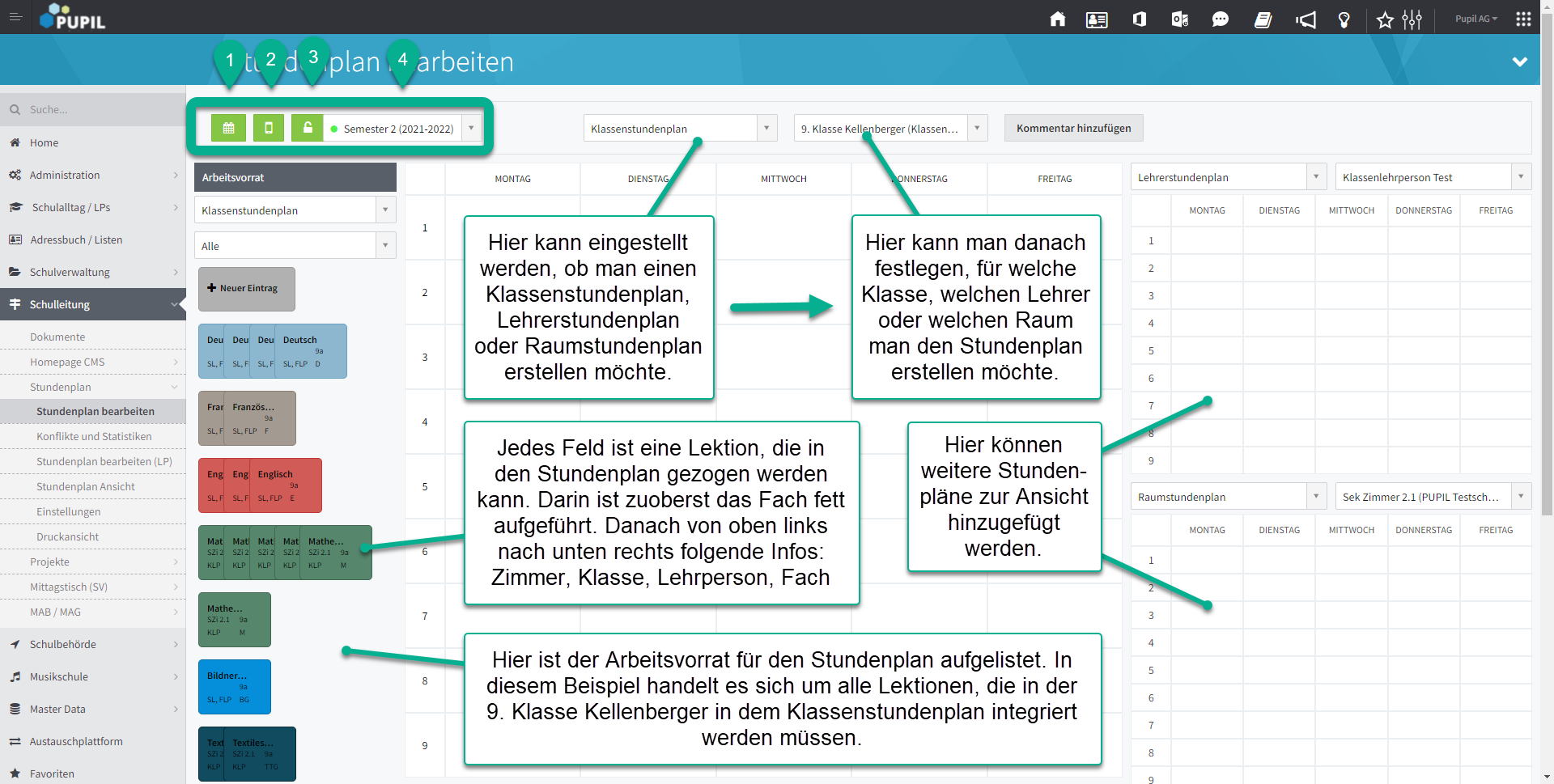Image resolution: width=1554 pixels, height=784 pixels.
Task: Open the apps grid icon
Action: (1523, 19)
